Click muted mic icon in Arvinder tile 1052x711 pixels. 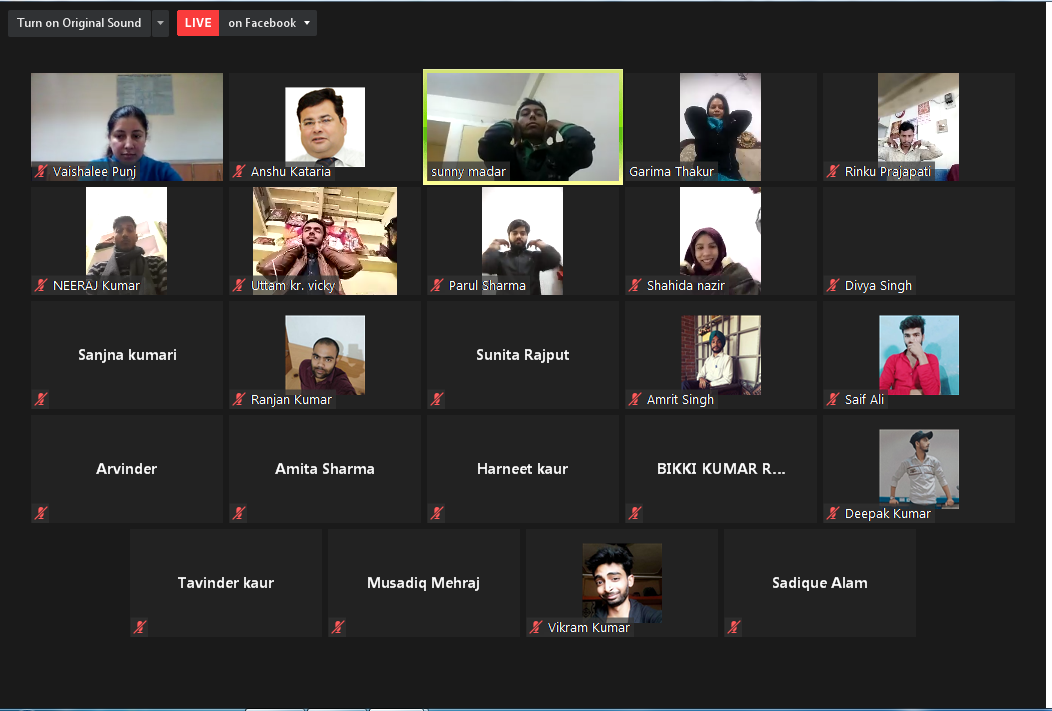click(41, 513)
